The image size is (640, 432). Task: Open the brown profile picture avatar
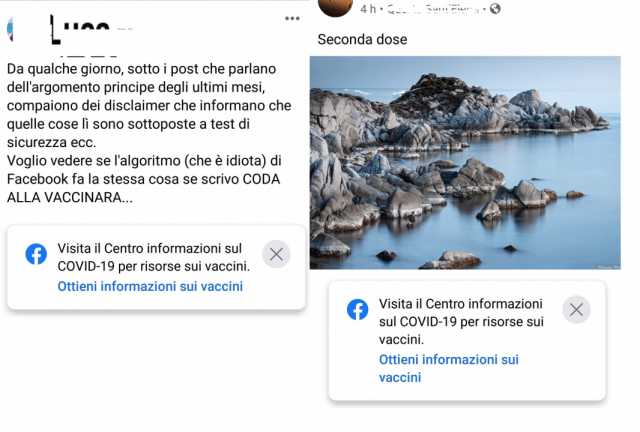pyautogui.click(x=336, y=5)
